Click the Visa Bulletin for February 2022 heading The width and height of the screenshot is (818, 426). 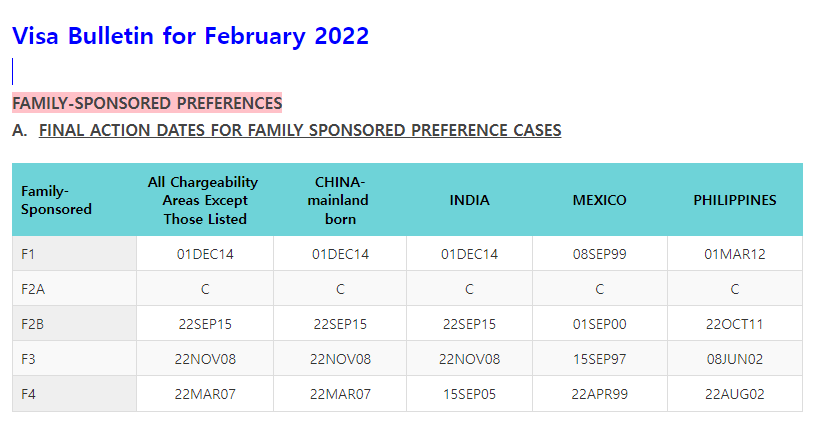pyautogui.click(x=190, y=36)
